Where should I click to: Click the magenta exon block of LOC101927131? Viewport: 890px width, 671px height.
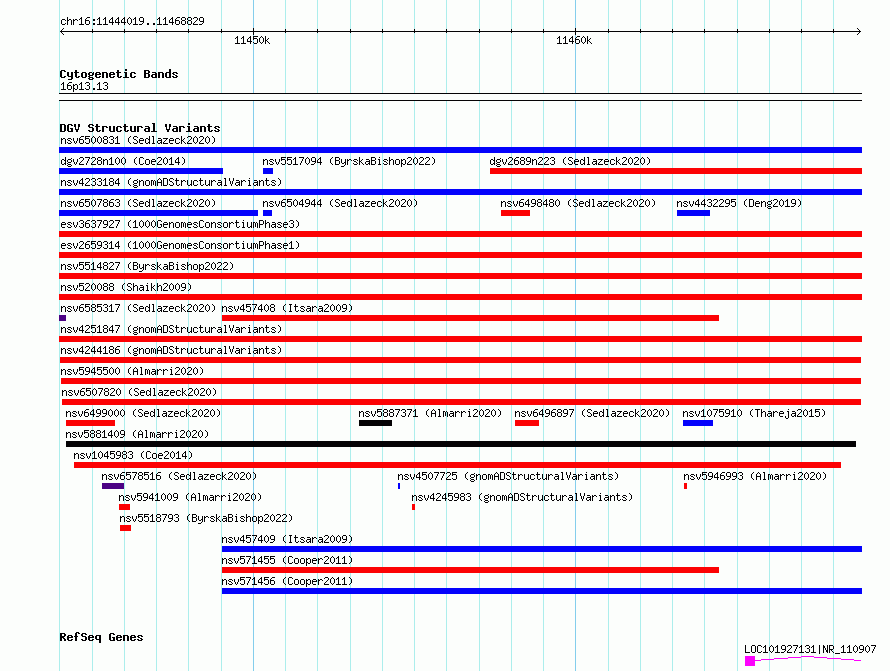[750, 661]
